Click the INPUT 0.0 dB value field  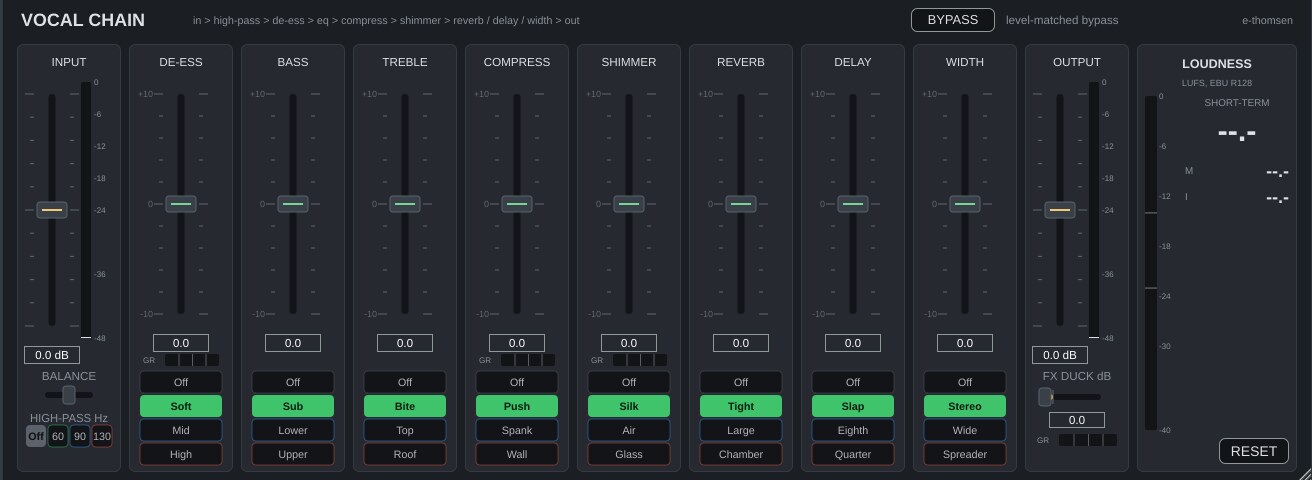click(52, 355)
